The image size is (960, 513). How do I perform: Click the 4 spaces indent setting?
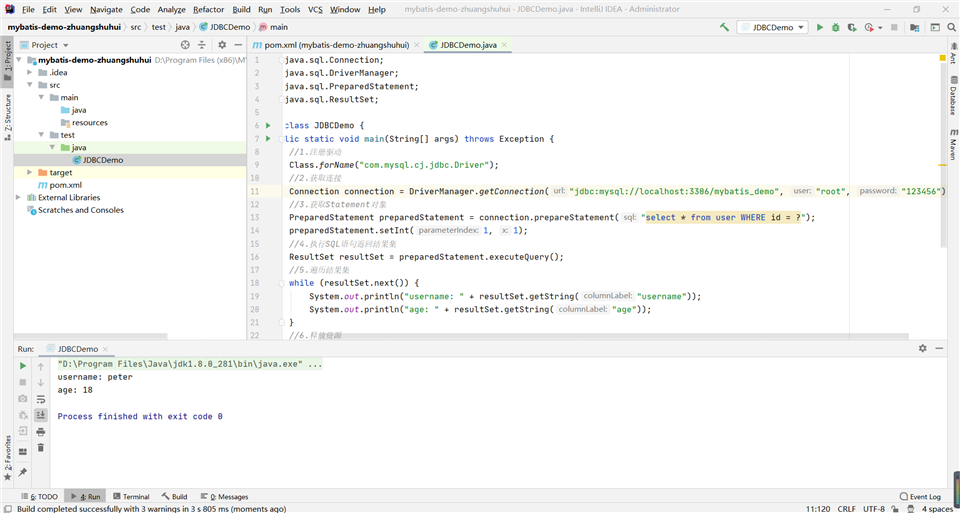[x=936, y=509]
